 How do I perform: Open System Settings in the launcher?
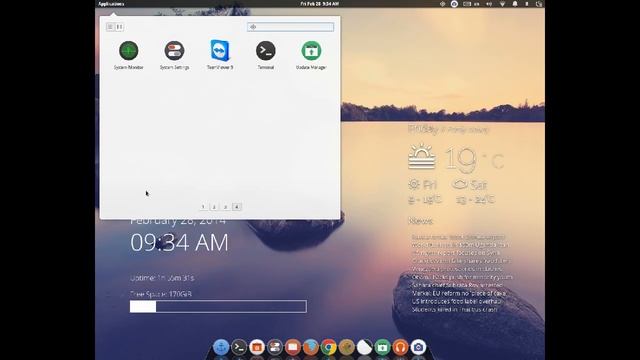click(174, 55)
